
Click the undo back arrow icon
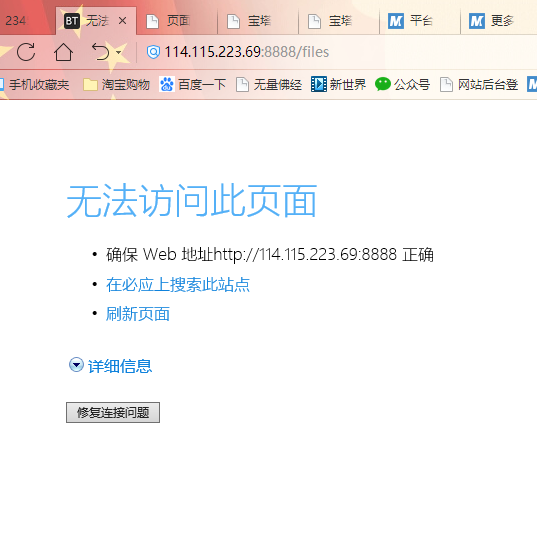[101, 52]
